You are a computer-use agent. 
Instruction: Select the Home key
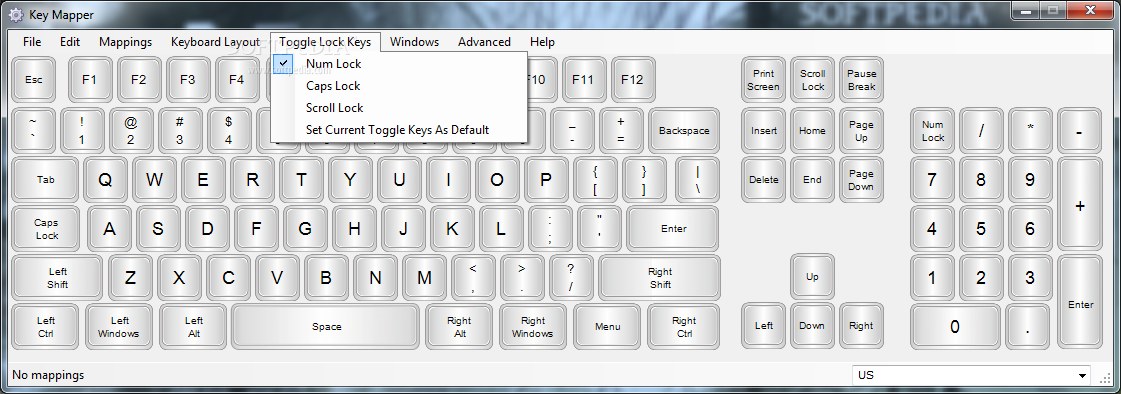pyautogui.click(x=812, y=130)
